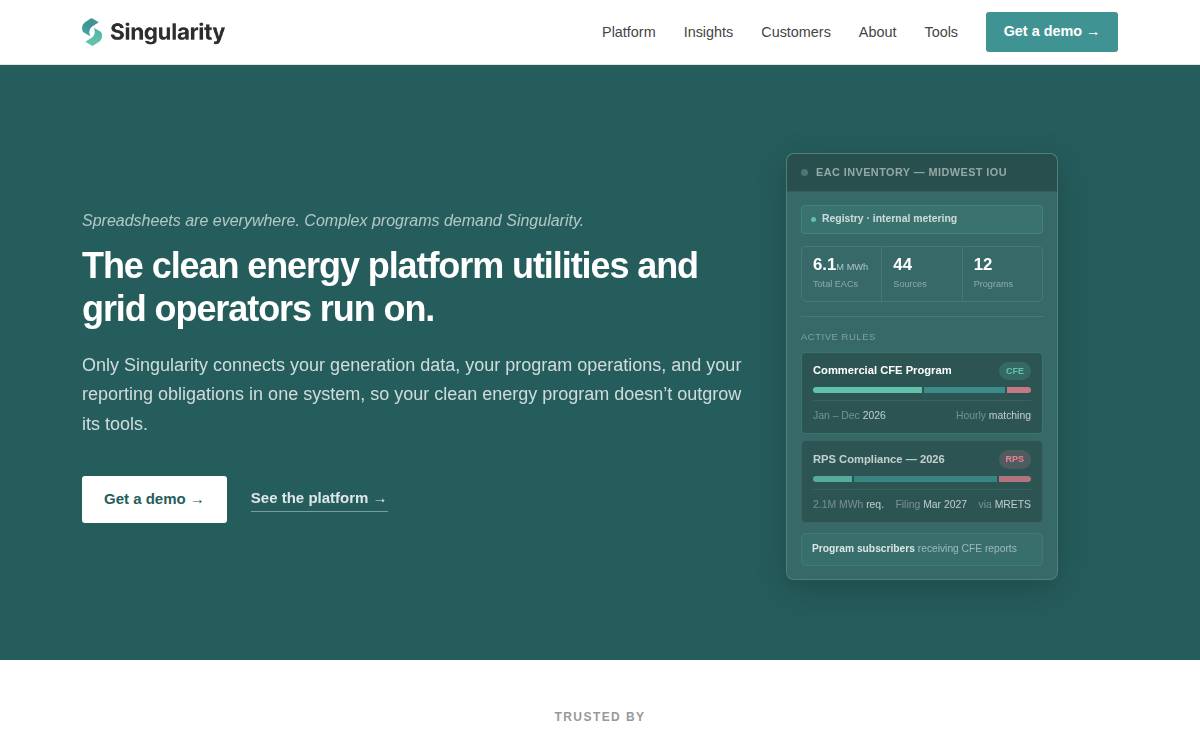Click the gray status dot beside EAC Inventory
The width and height of the screenshot is (1200, 750).
pos(804,172)
